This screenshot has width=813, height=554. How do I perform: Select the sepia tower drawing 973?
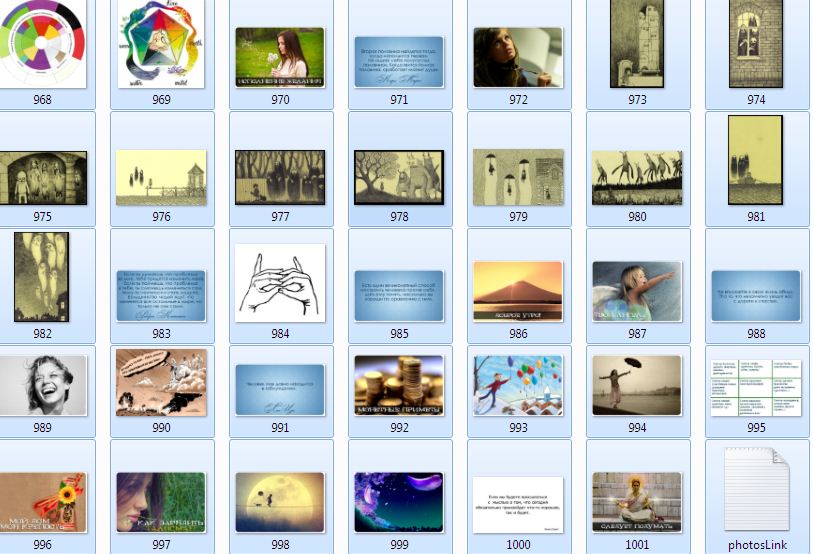(x=637, y=44)
